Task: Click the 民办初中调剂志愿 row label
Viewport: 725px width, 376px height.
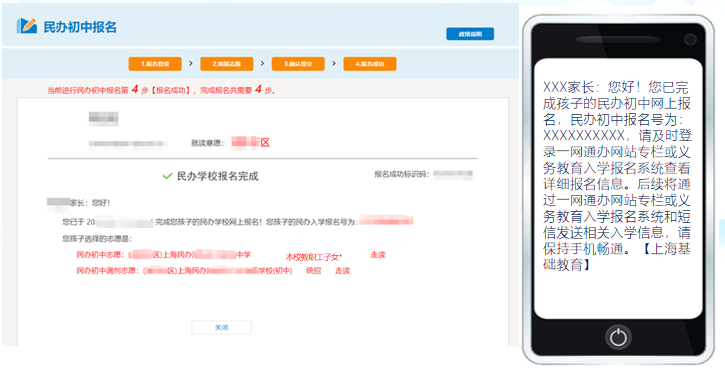Action: [x=107, y=271]
